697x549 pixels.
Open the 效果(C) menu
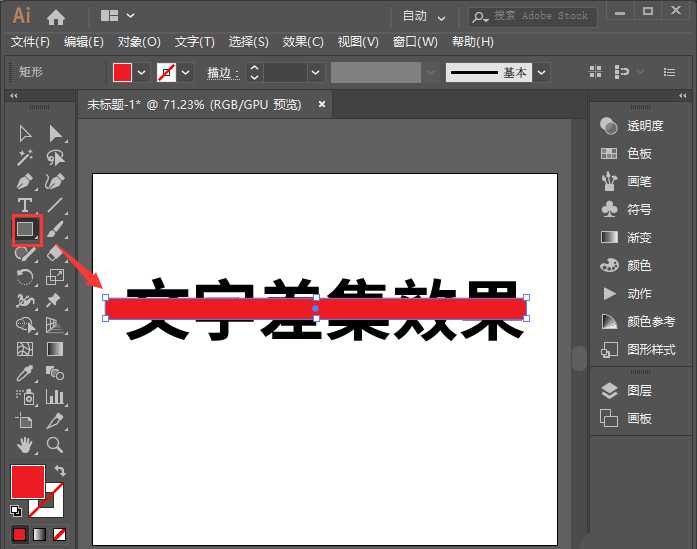(x=303, y=42)
